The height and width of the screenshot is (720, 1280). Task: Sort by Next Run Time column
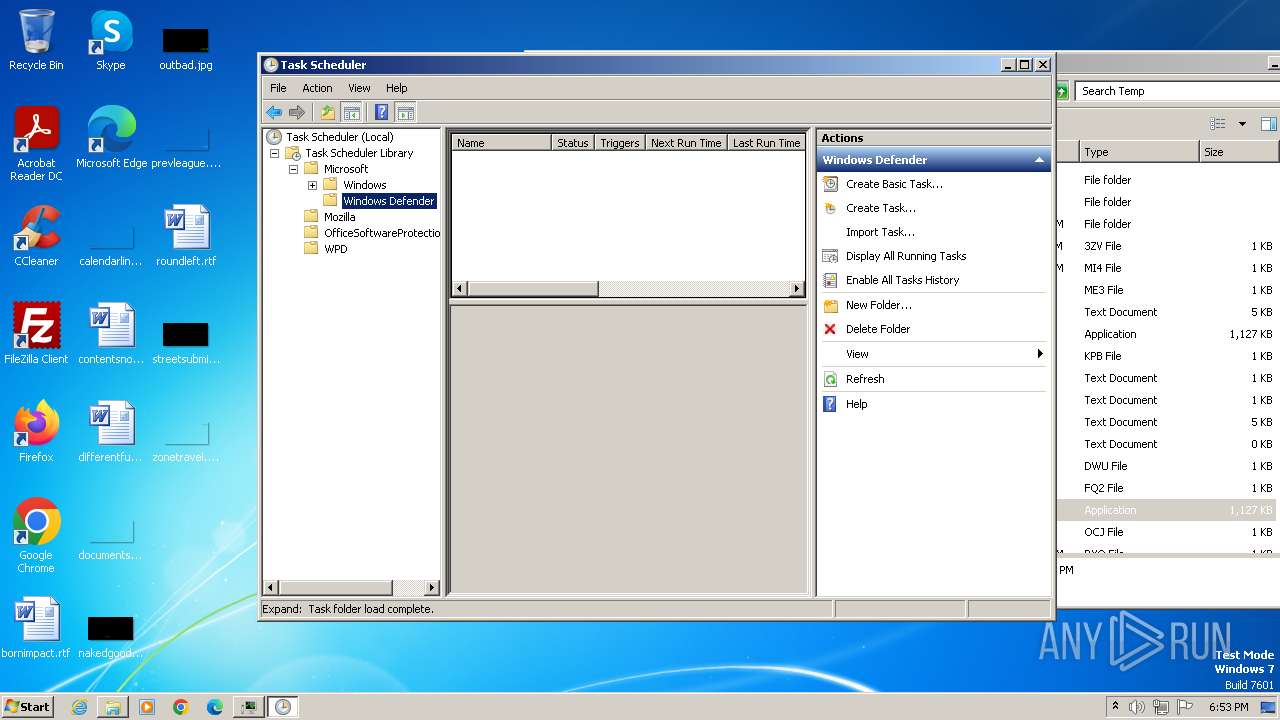coord(686,143)
